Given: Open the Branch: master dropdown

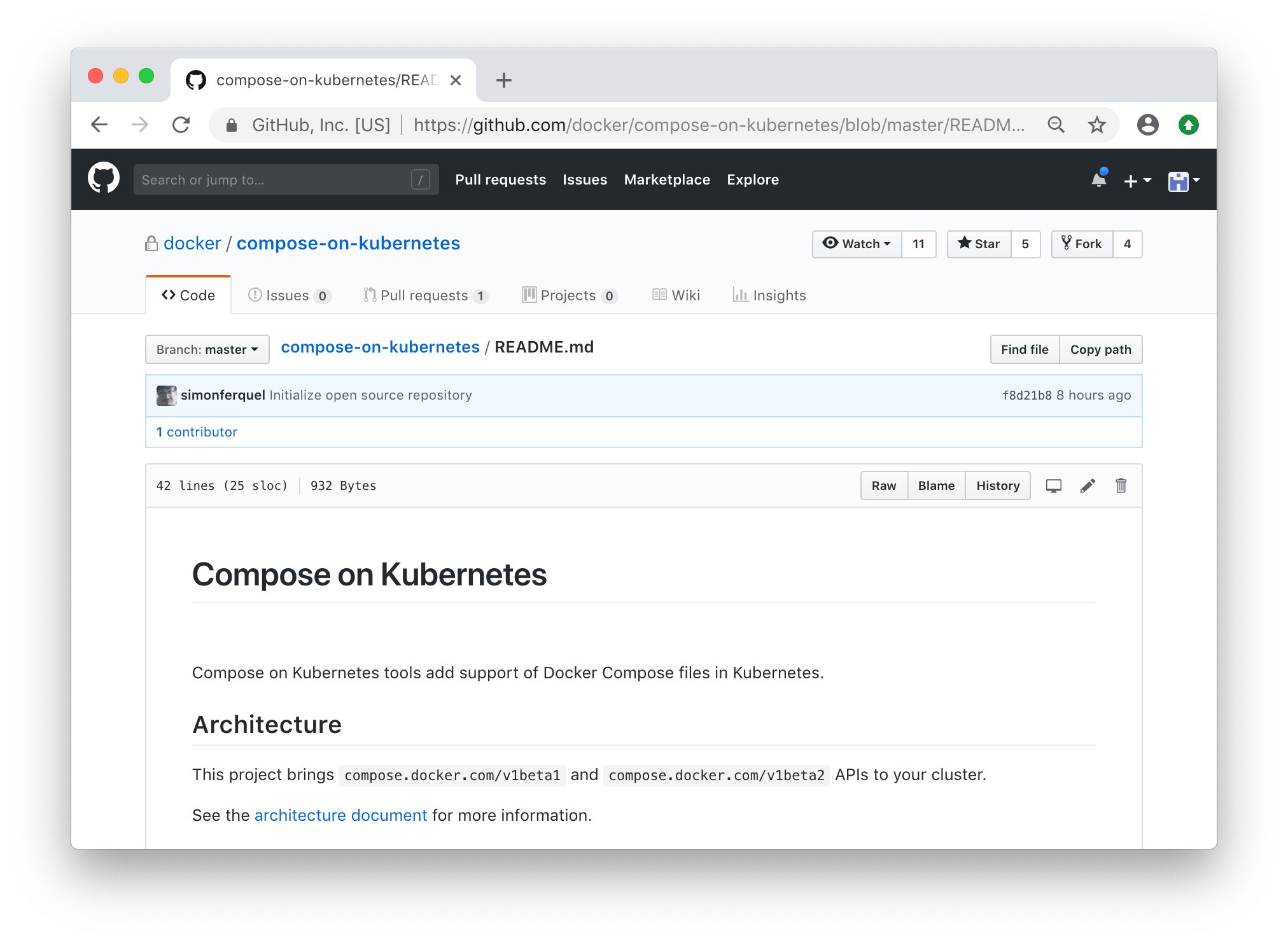Looking at the screenshot, I should [207, 349].
